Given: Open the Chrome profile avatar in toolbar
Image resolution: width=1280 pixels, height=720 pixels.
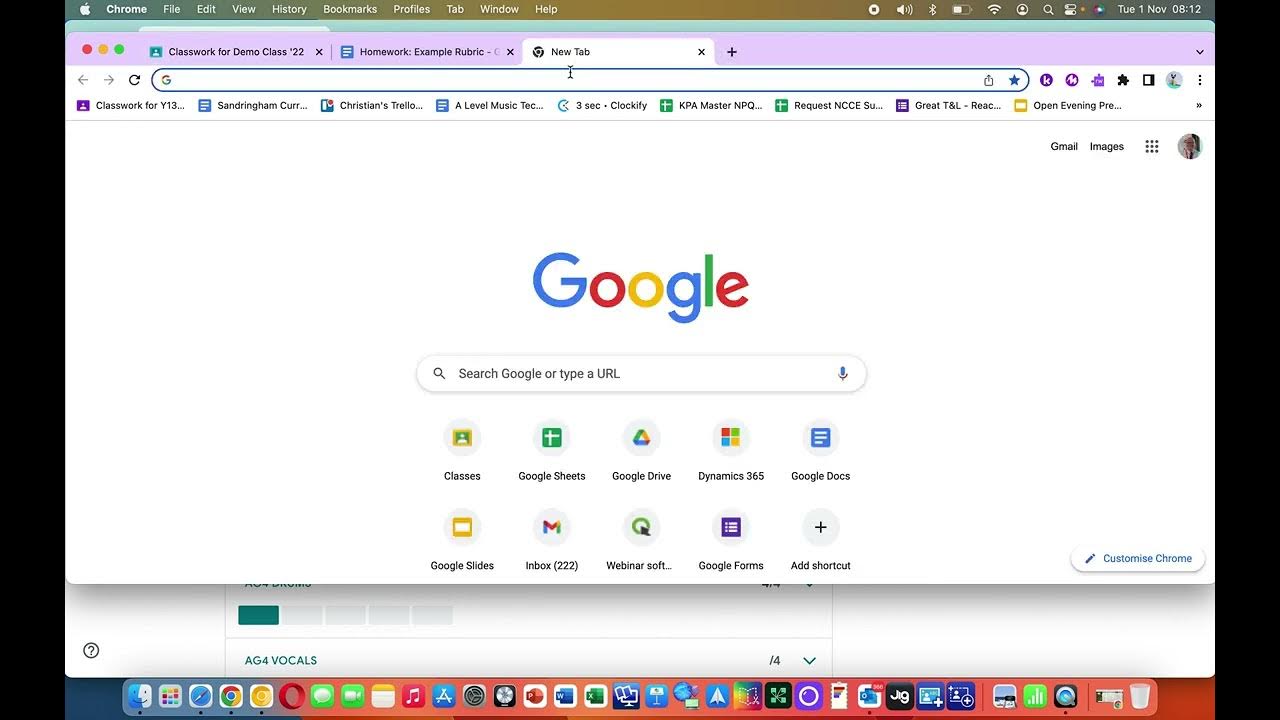Looking at the screenshot, I should point(1175,80).
